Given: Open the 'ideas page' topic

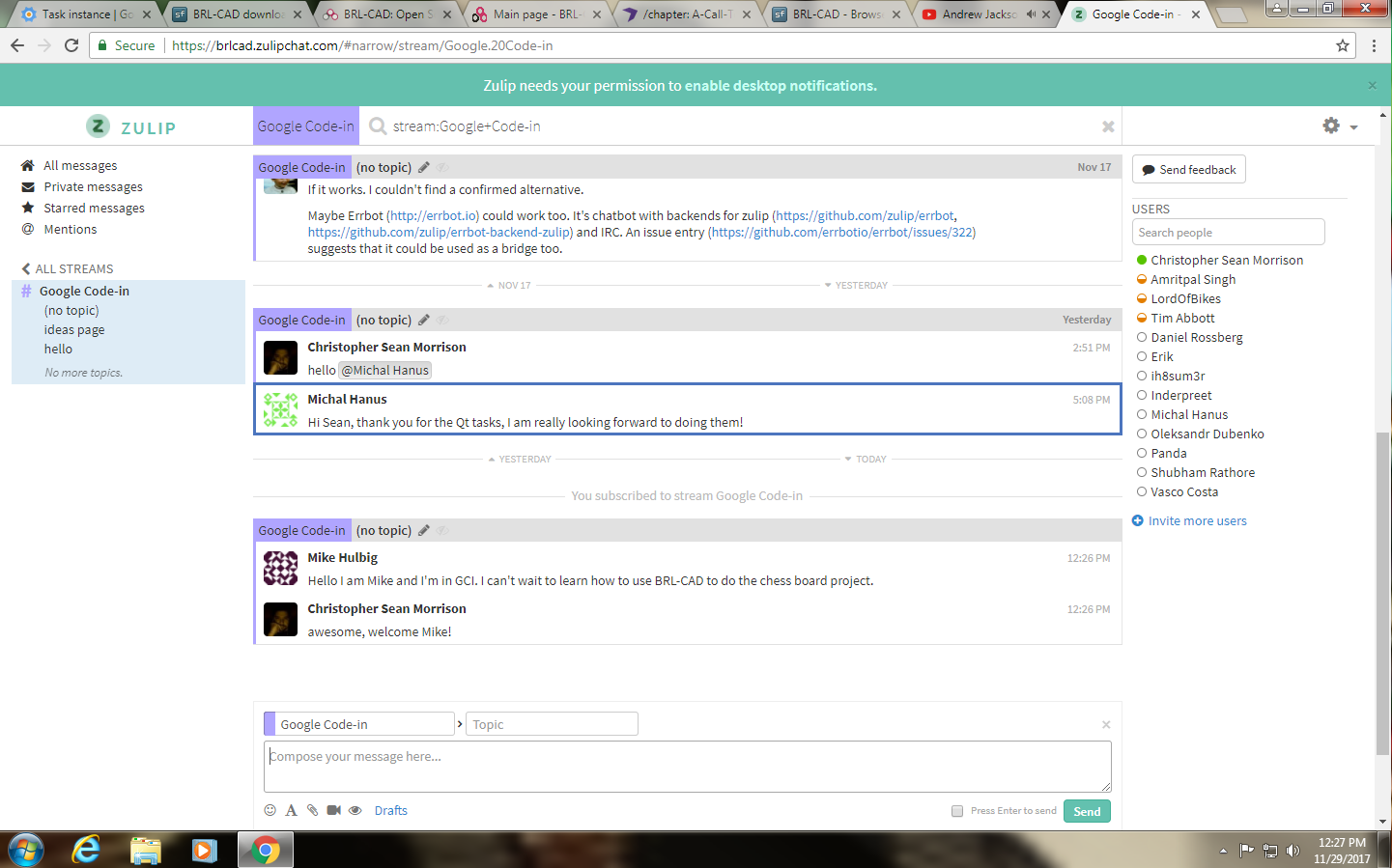Looking at the screenshot, I should click(x=74, y=330).
